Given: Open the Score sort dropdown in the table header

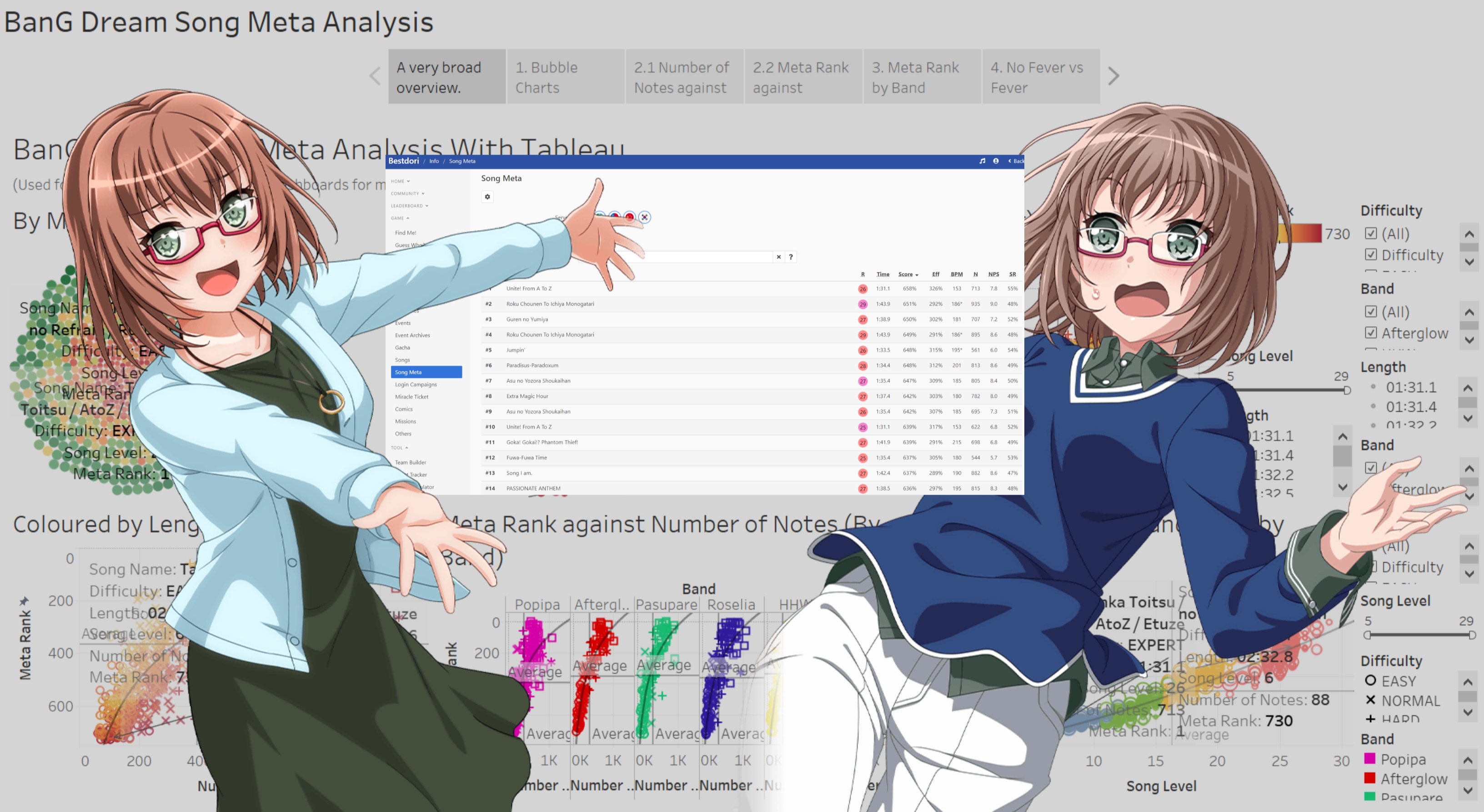Looking at the screenshot, I should [908, 274].
